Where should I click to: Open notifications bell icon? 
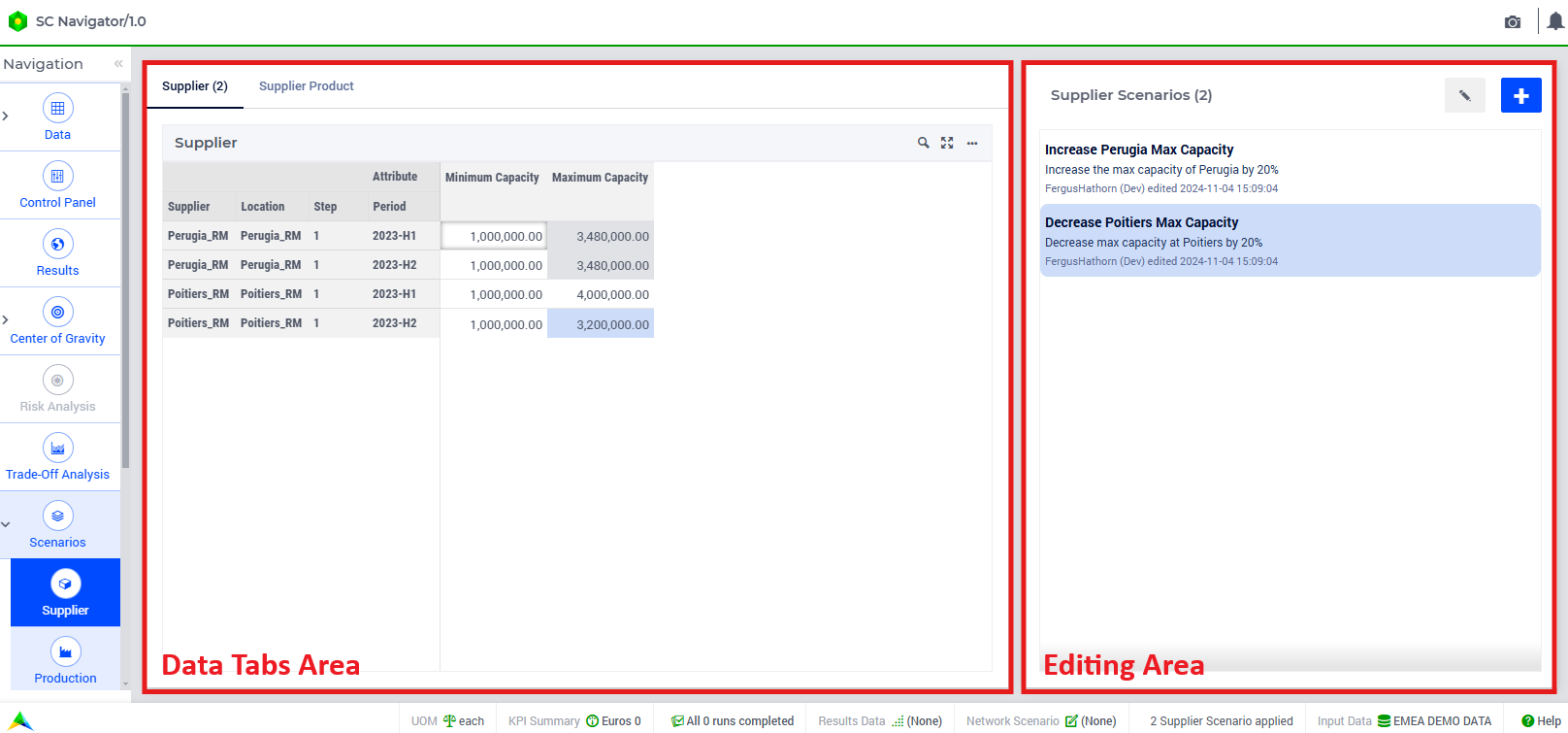tap(1555, 21)
